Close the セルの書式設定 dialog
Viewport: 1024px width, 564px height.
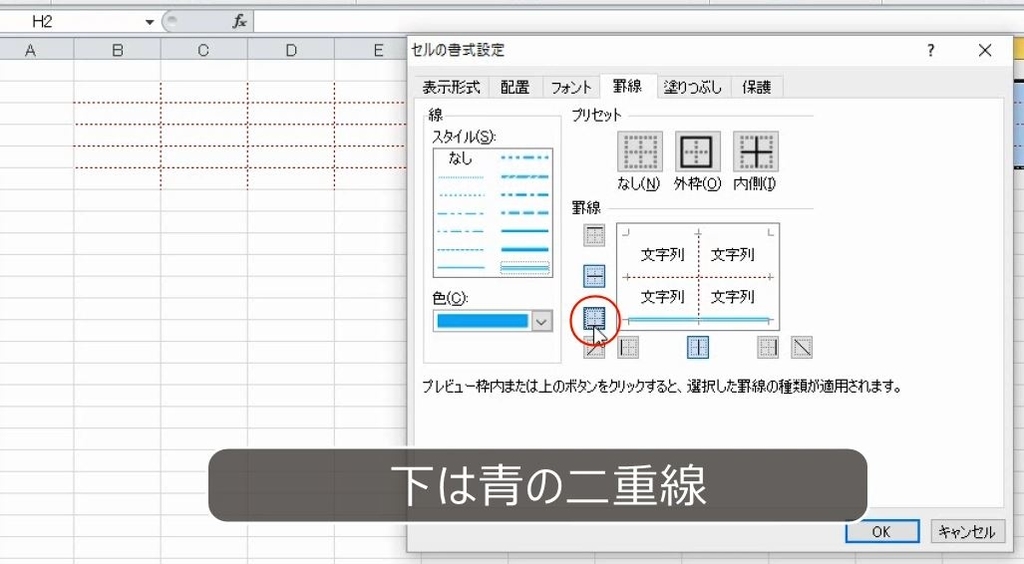pyautogui.click(x=985, y=50)
